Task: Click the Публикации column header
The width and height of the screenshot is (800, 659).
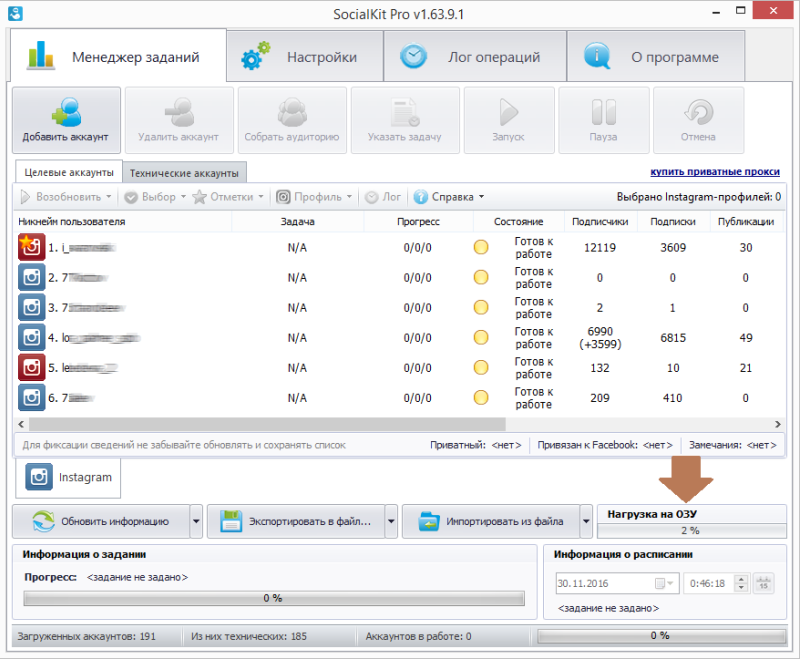Action: tap(746, 222)
